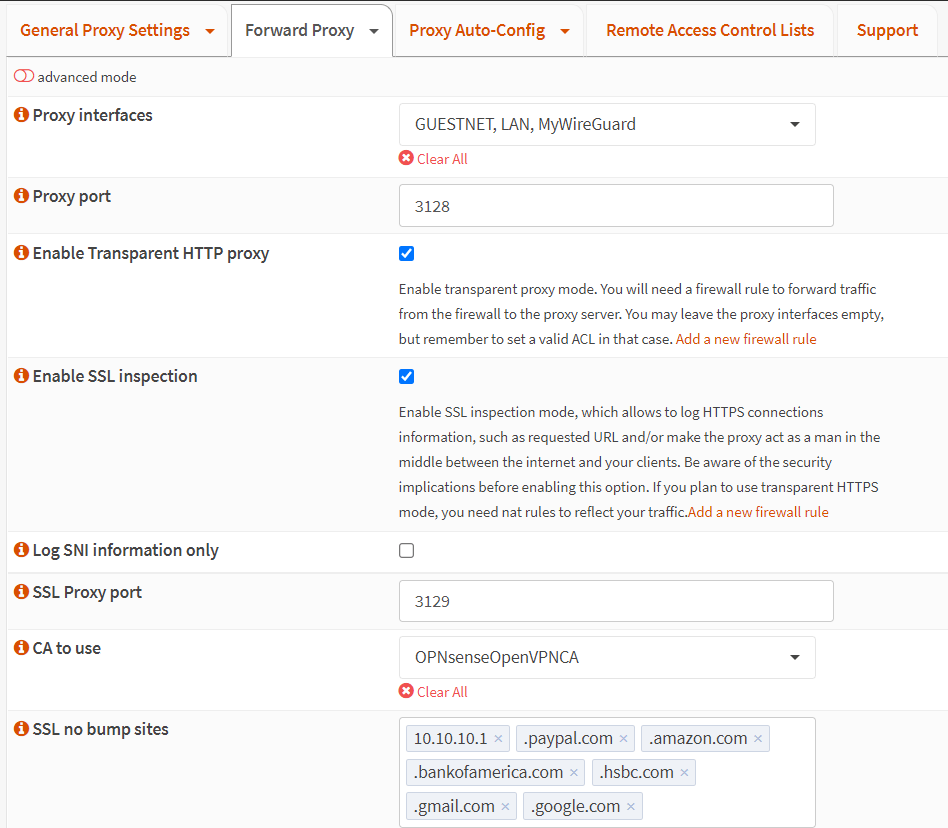Click info icon for Enable SSL inspection

coord(21,376)
